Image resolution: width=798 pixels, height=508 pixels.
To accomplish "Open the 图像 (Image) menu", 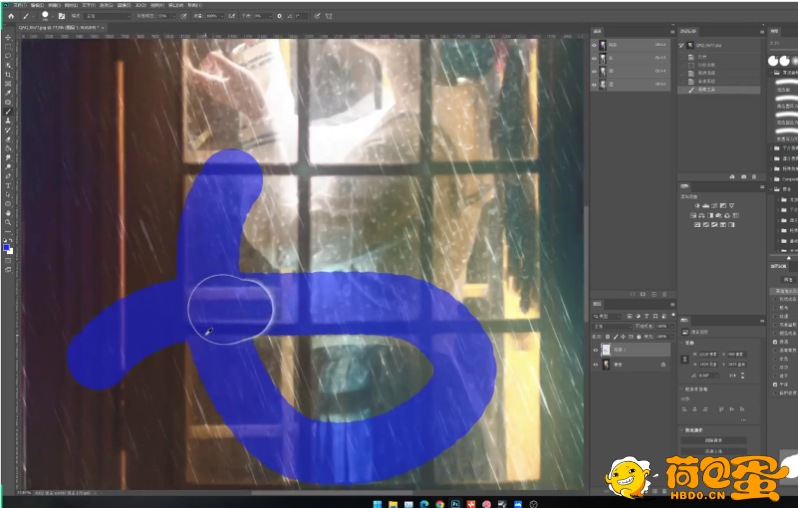I will point(54,5).
